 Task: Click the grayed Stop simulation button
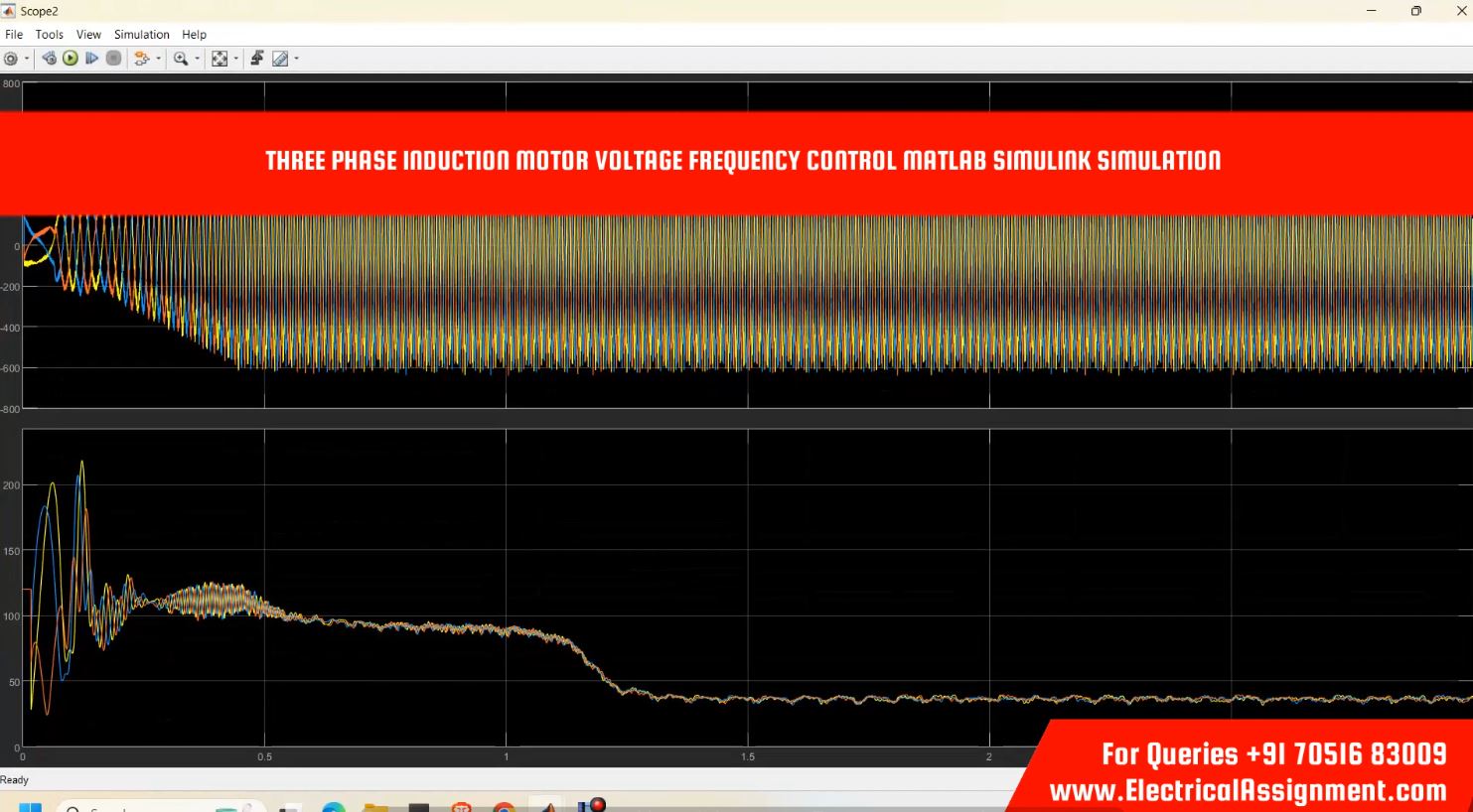114,59
